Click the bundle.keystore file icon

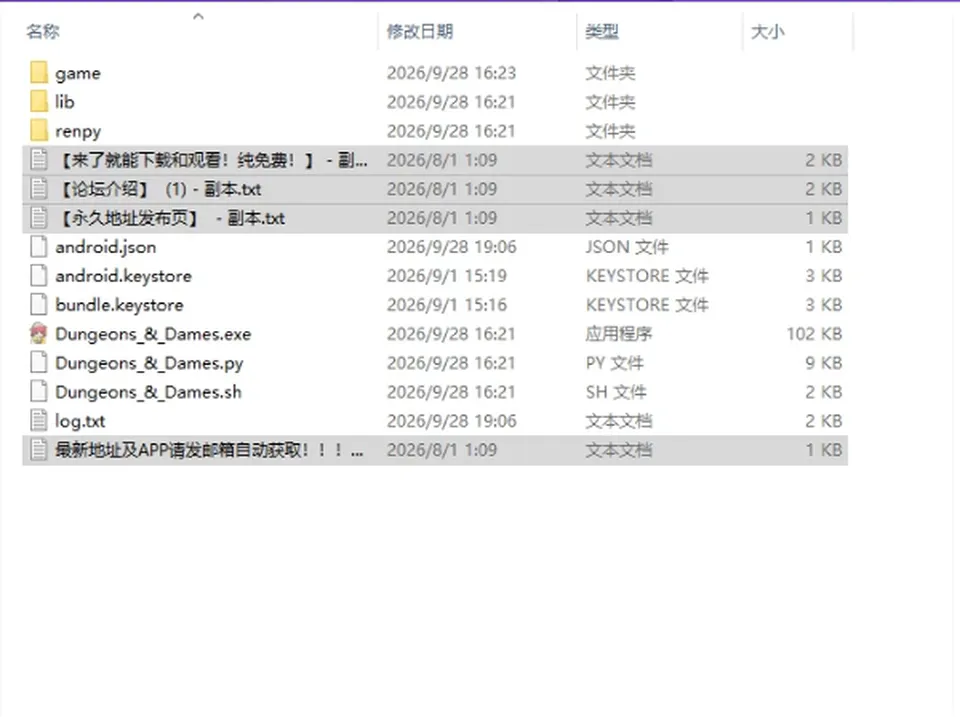(39, 305)
